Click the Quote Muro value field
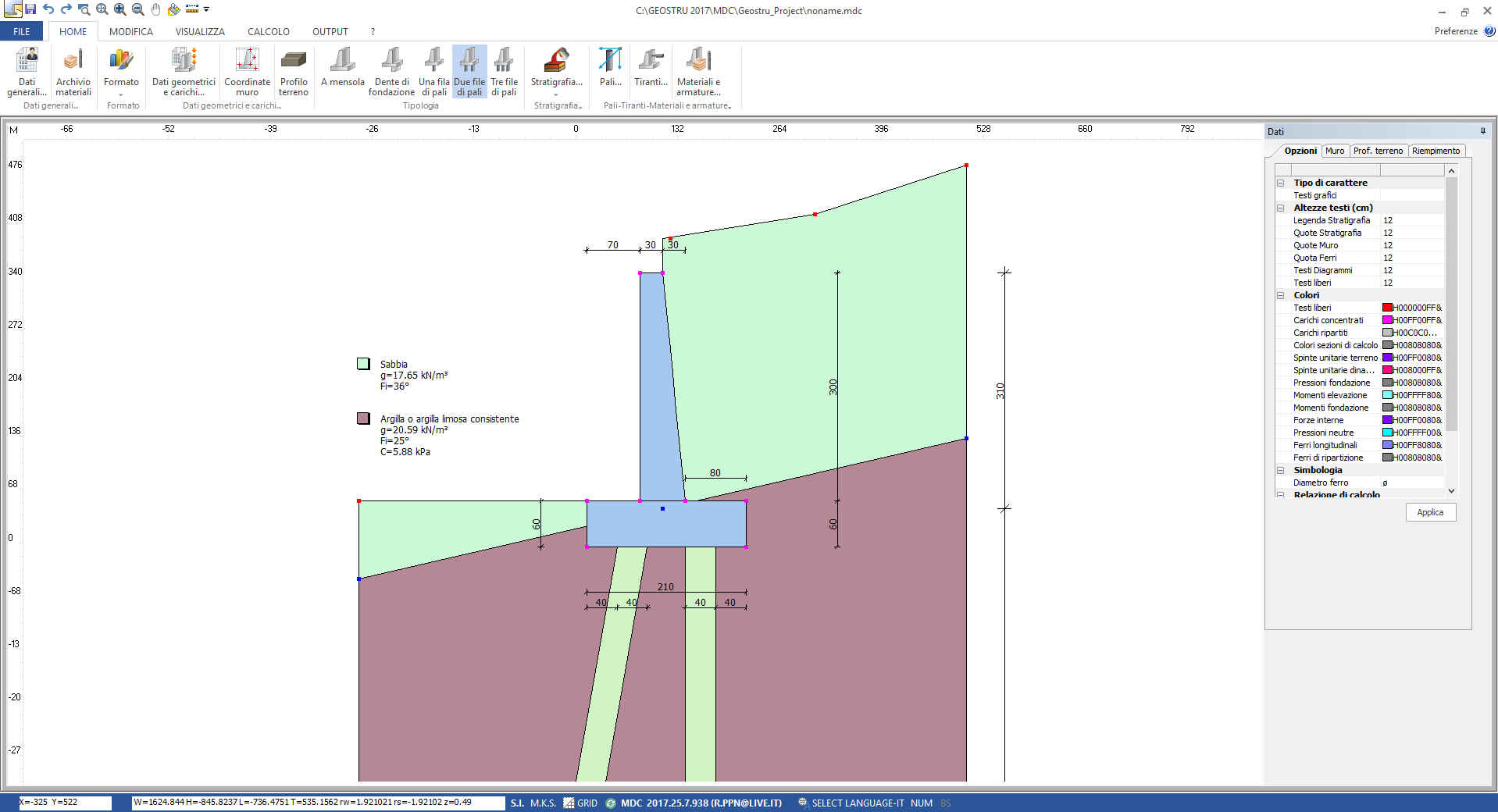This screenshot has height=812, width=1498. pos(1412,245)
